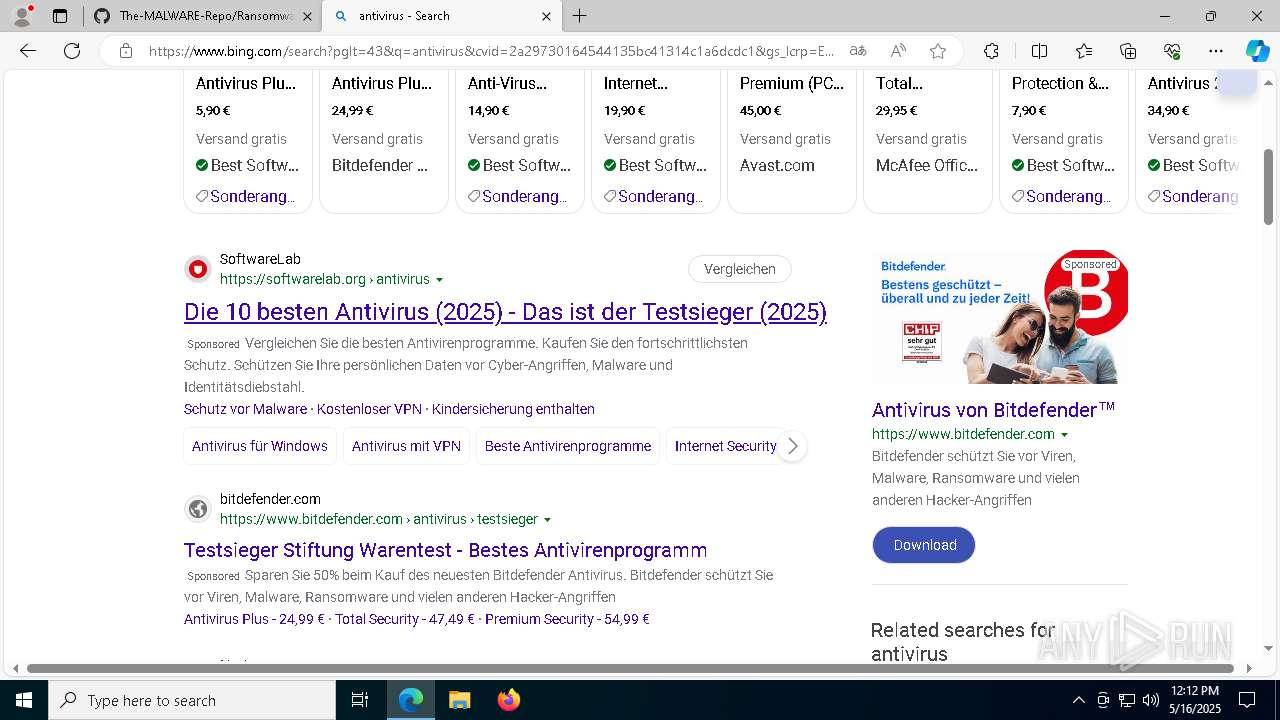
Task: Go back with the browser back arrow
Action: [28, 51]
